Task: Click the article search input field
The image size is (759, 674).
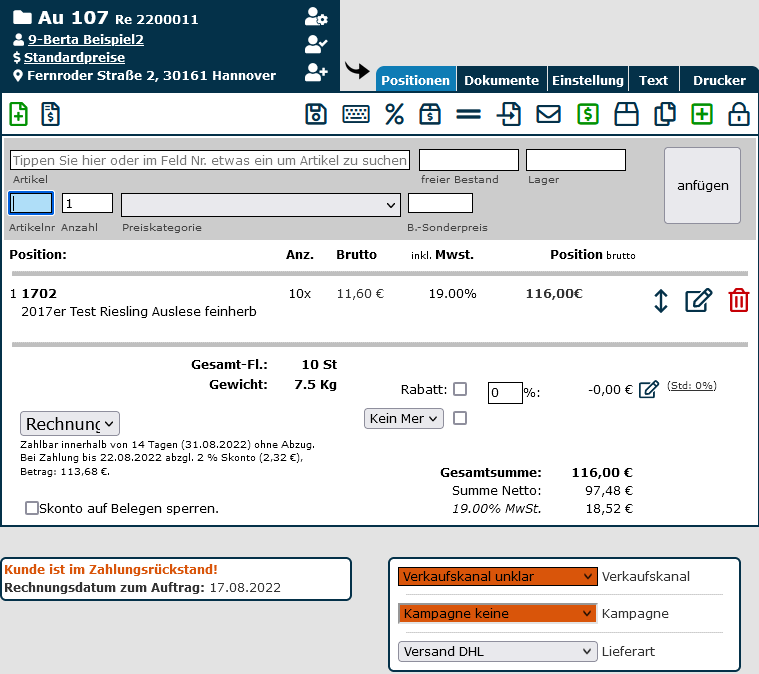Action: [x=210, y=160]
